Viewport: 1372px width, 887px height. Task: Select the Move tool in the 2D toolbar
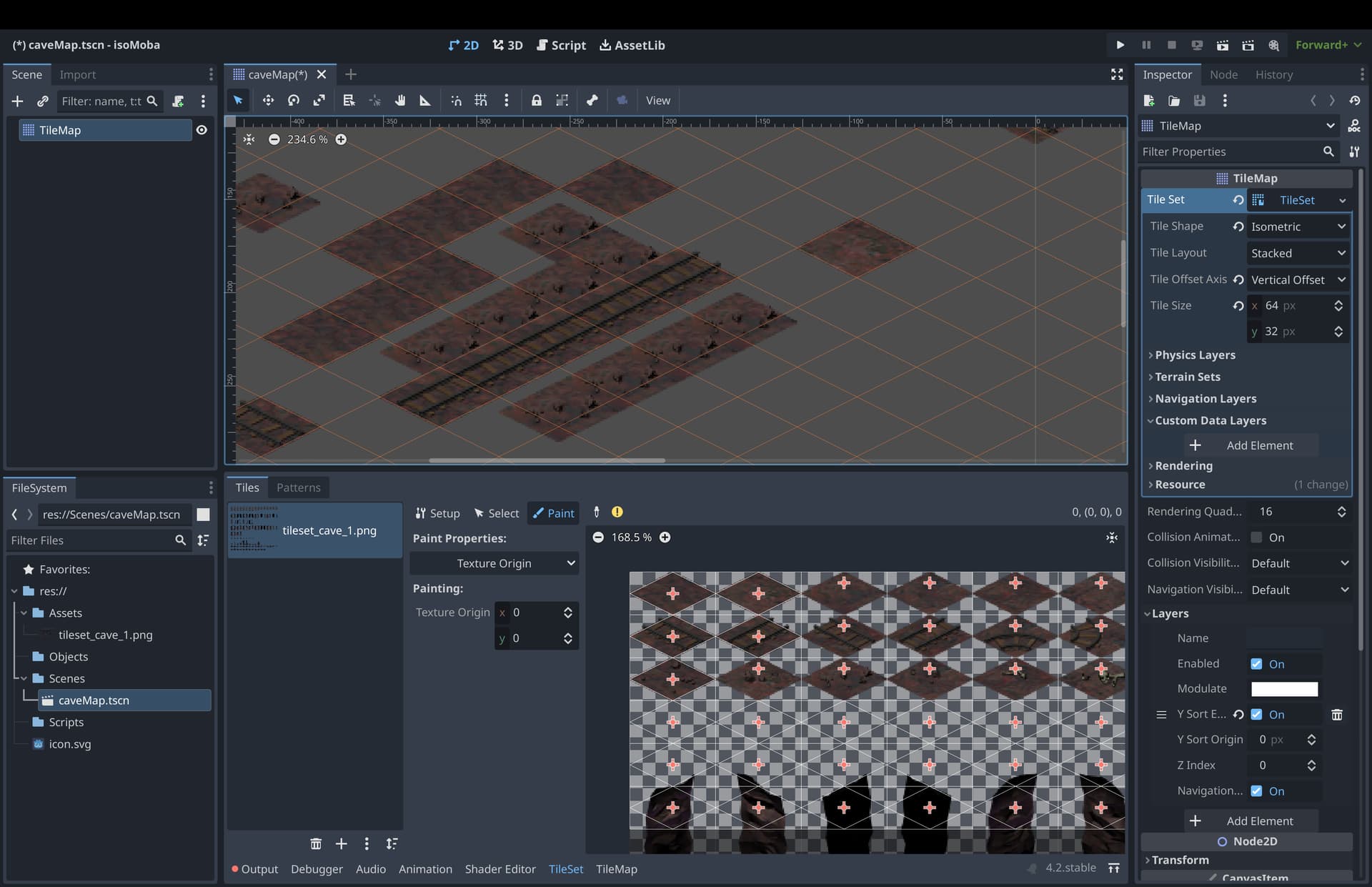click(x=268, y=100)
